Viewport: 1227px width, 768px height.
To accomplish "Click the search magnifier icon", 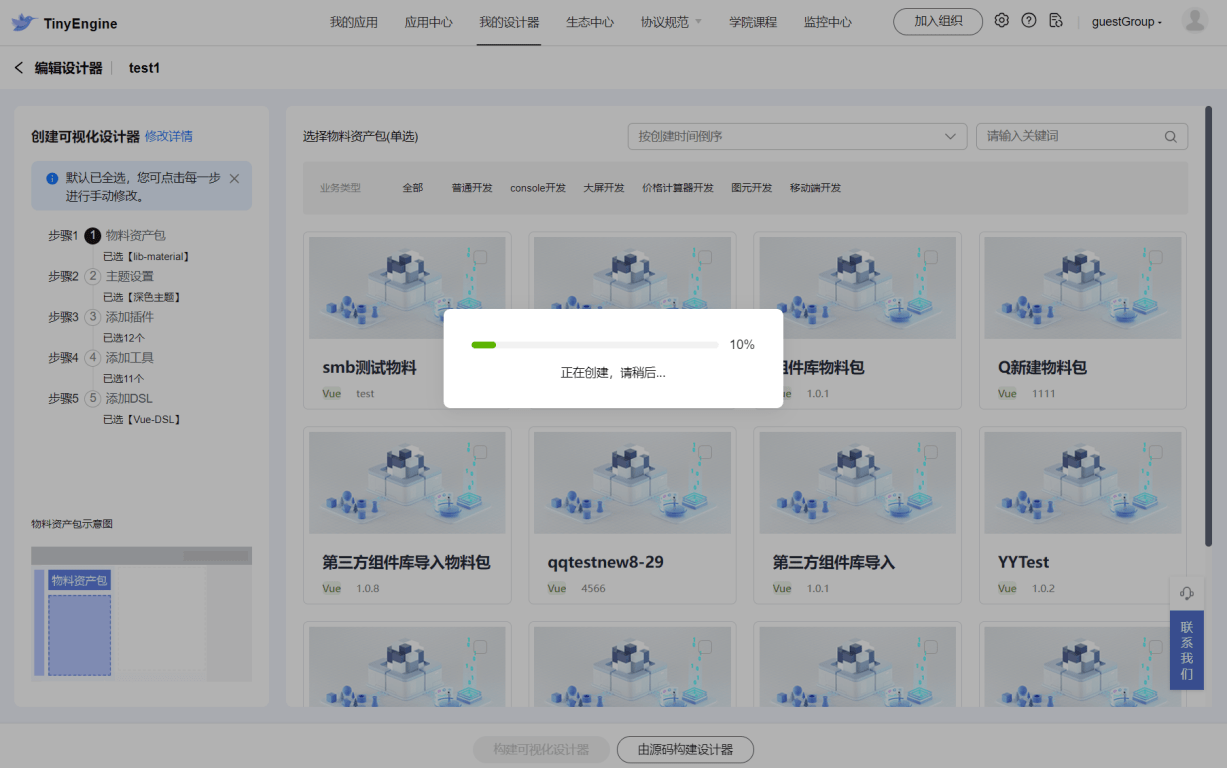I will tap(1170, 137).
